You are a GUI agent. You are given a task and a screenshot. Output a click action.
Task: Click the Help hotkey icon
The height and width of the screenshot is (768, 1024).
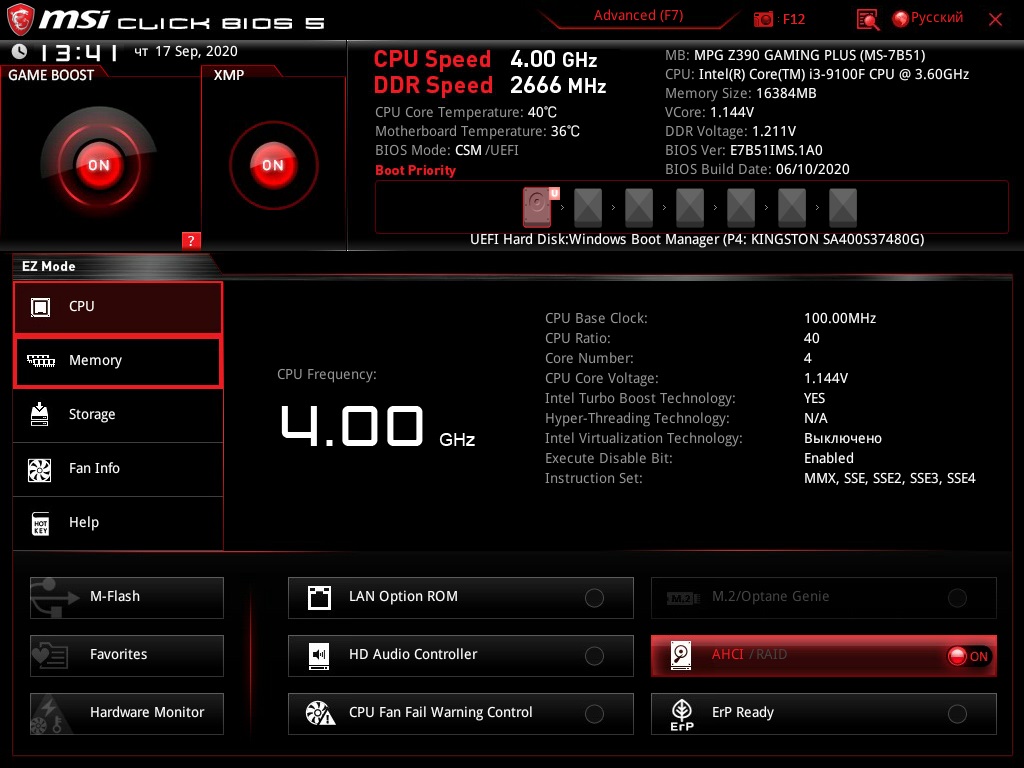tap(40, 523)
